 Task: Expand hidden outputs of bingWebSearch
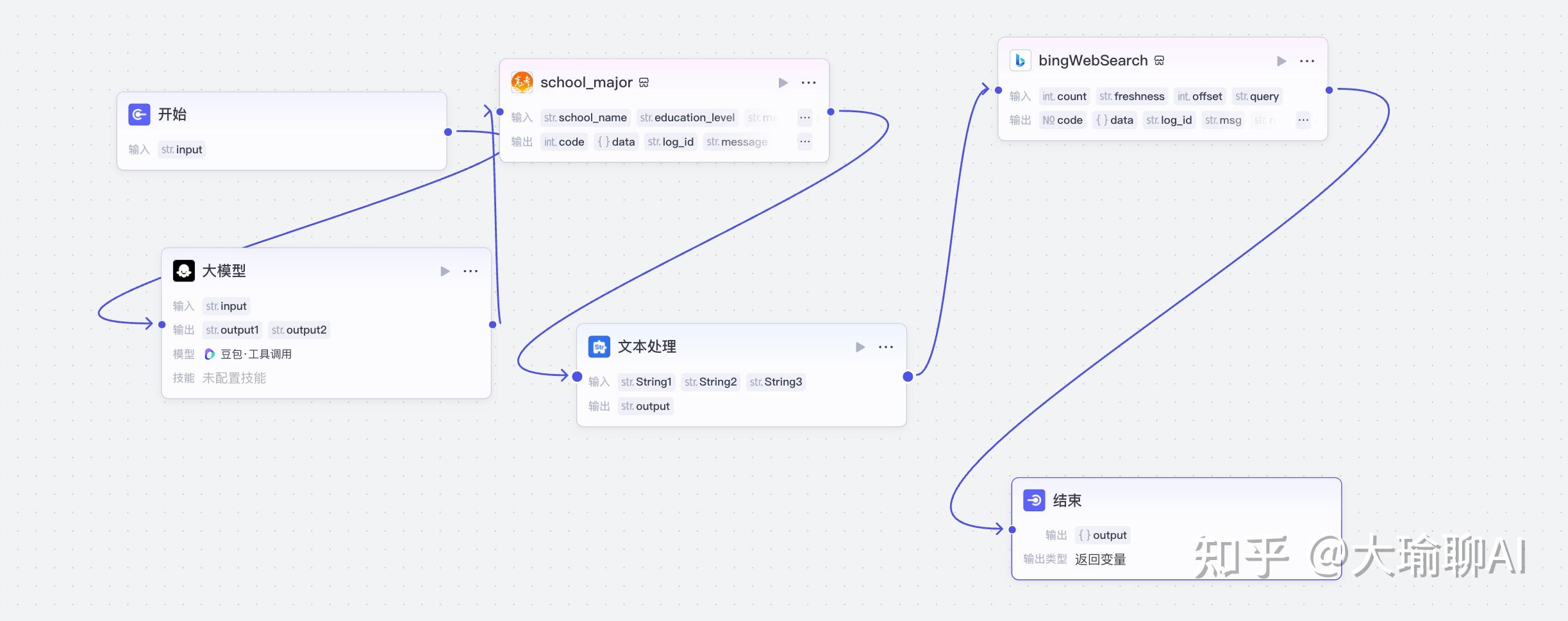pos(1304,120)
